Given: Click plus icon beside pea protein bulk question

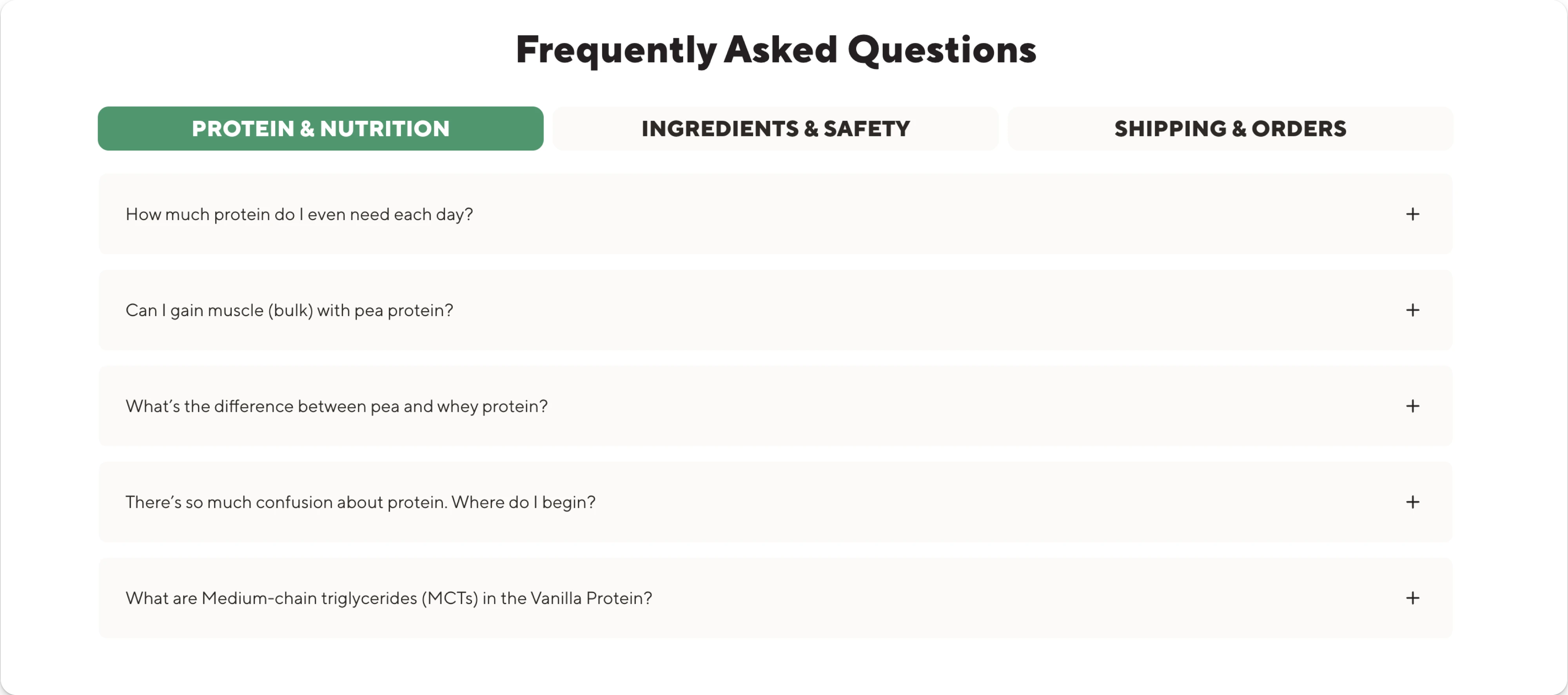Looking at the screenshot, I should click(1412, 310).
